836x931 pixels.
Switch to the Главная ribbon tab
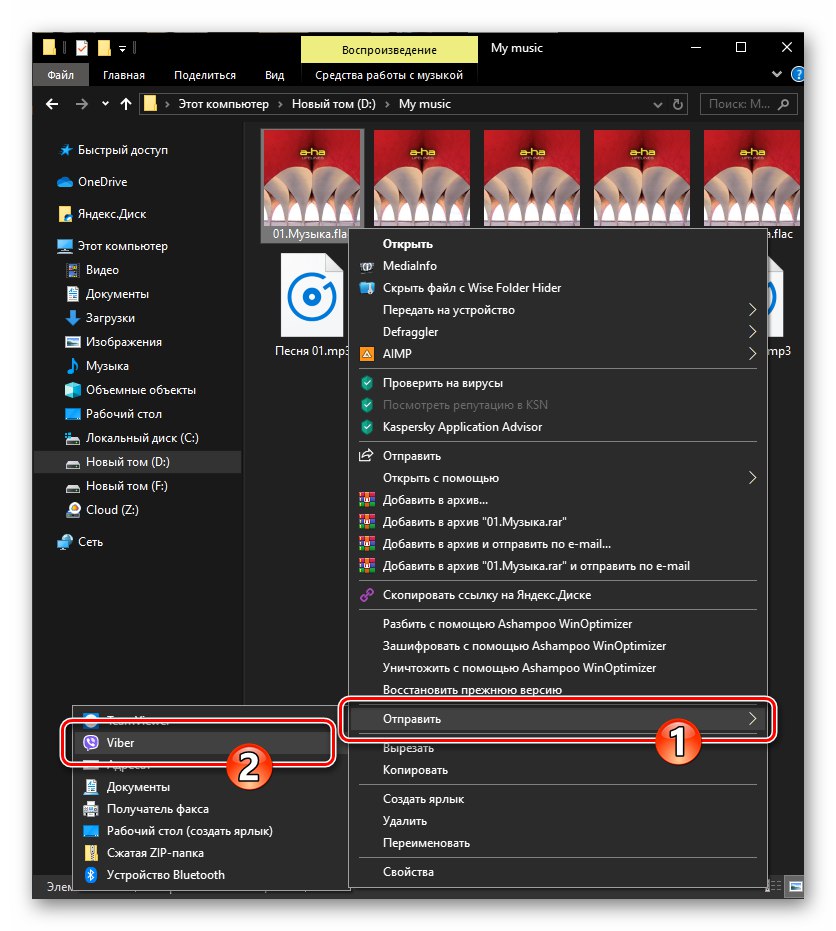coord(124,75)
